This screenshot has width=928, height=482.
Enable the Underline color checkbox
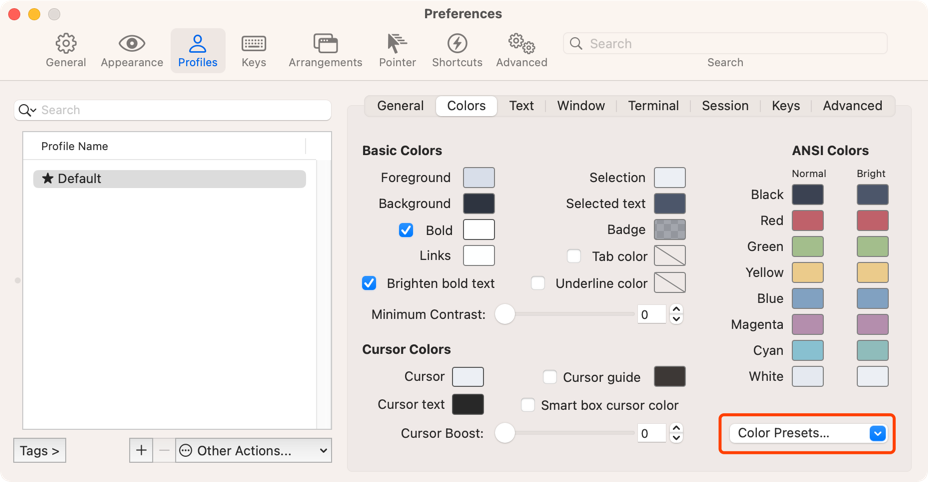click(538, 283)
